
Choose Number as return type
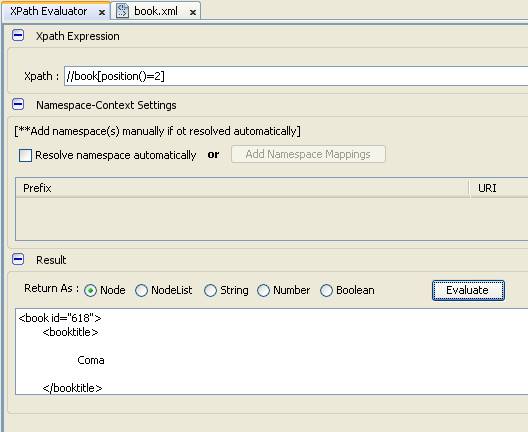263,290
